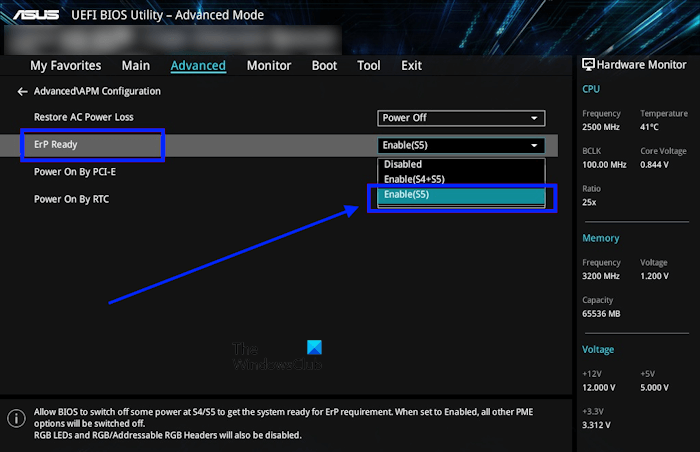Click the Hardware Monitor title text
700x452 pixels.
pyautogui.click(x=642, y=65)
